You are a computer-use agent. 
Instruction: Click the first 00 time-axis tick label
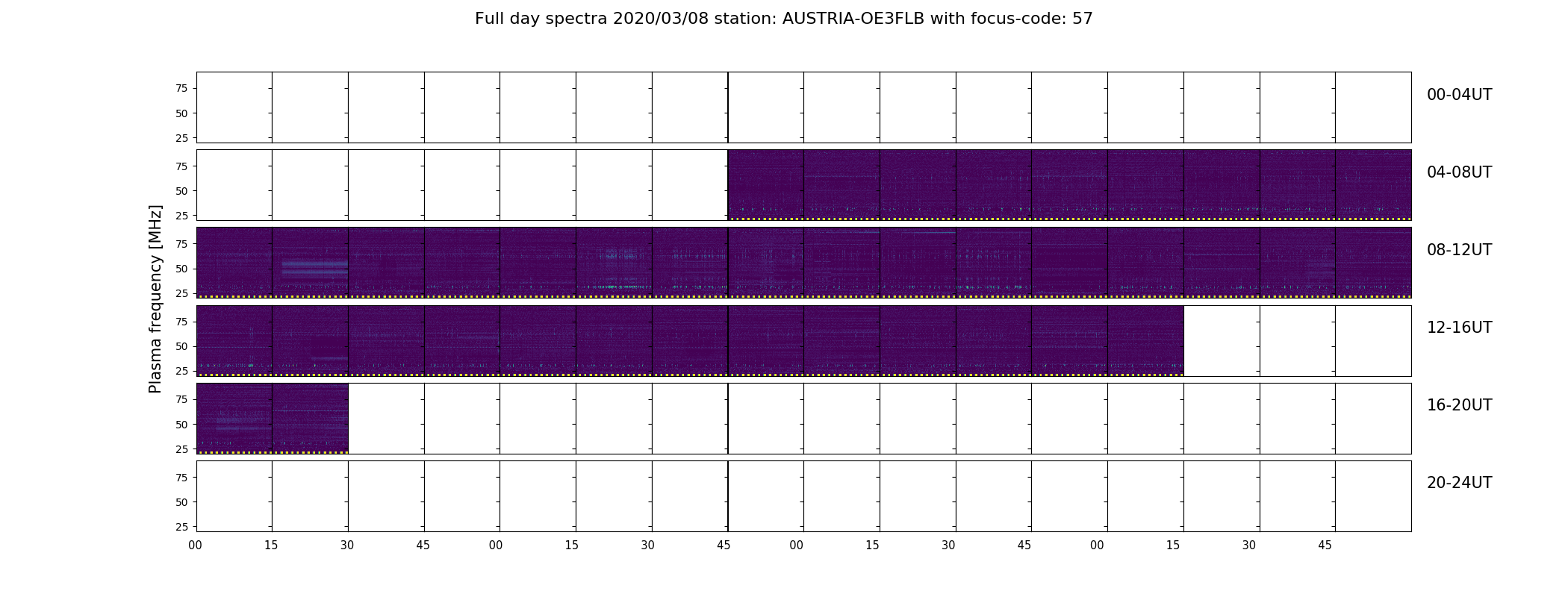click(x=196, y=546)
